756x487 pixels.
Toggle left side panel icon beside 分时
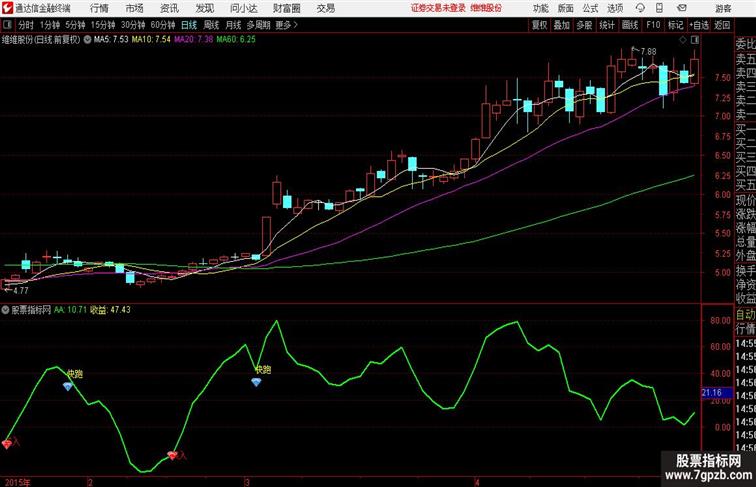point(7,25)
